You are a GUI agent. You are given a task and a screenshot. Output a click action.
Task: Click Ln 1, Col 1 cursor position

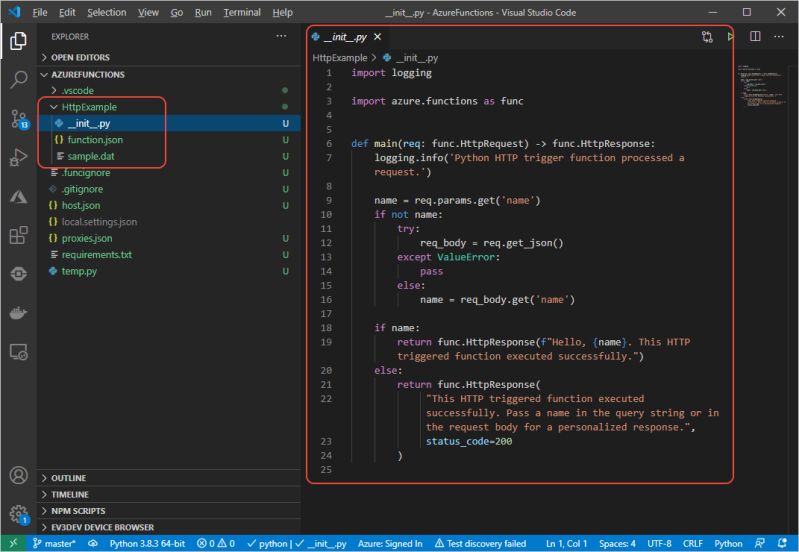coord(567,543)
